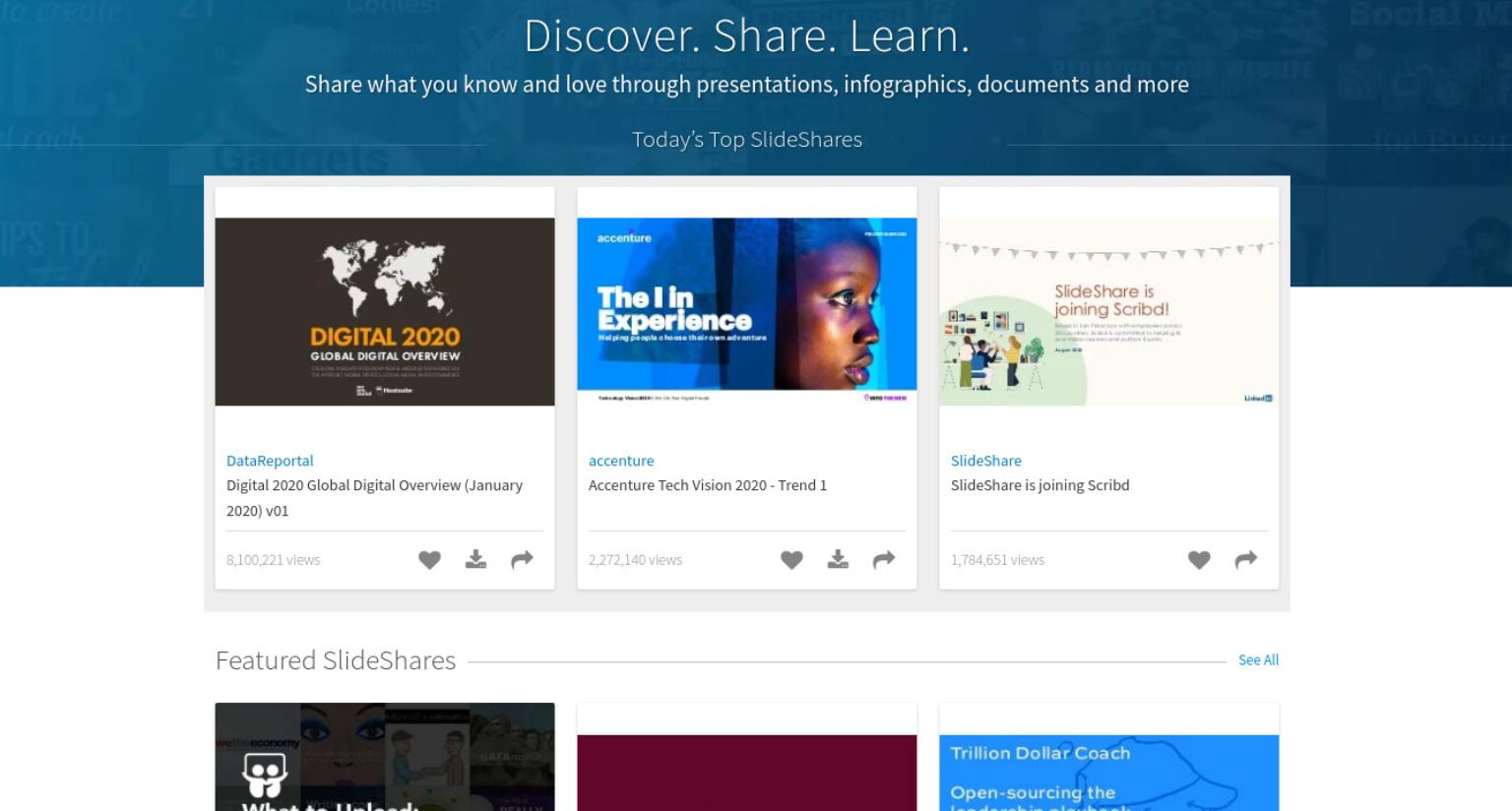Open title Accenture Tech Vision 2020 - Trend 1
The height and width of the screenshot is (811, 1512).
(708, 485)
